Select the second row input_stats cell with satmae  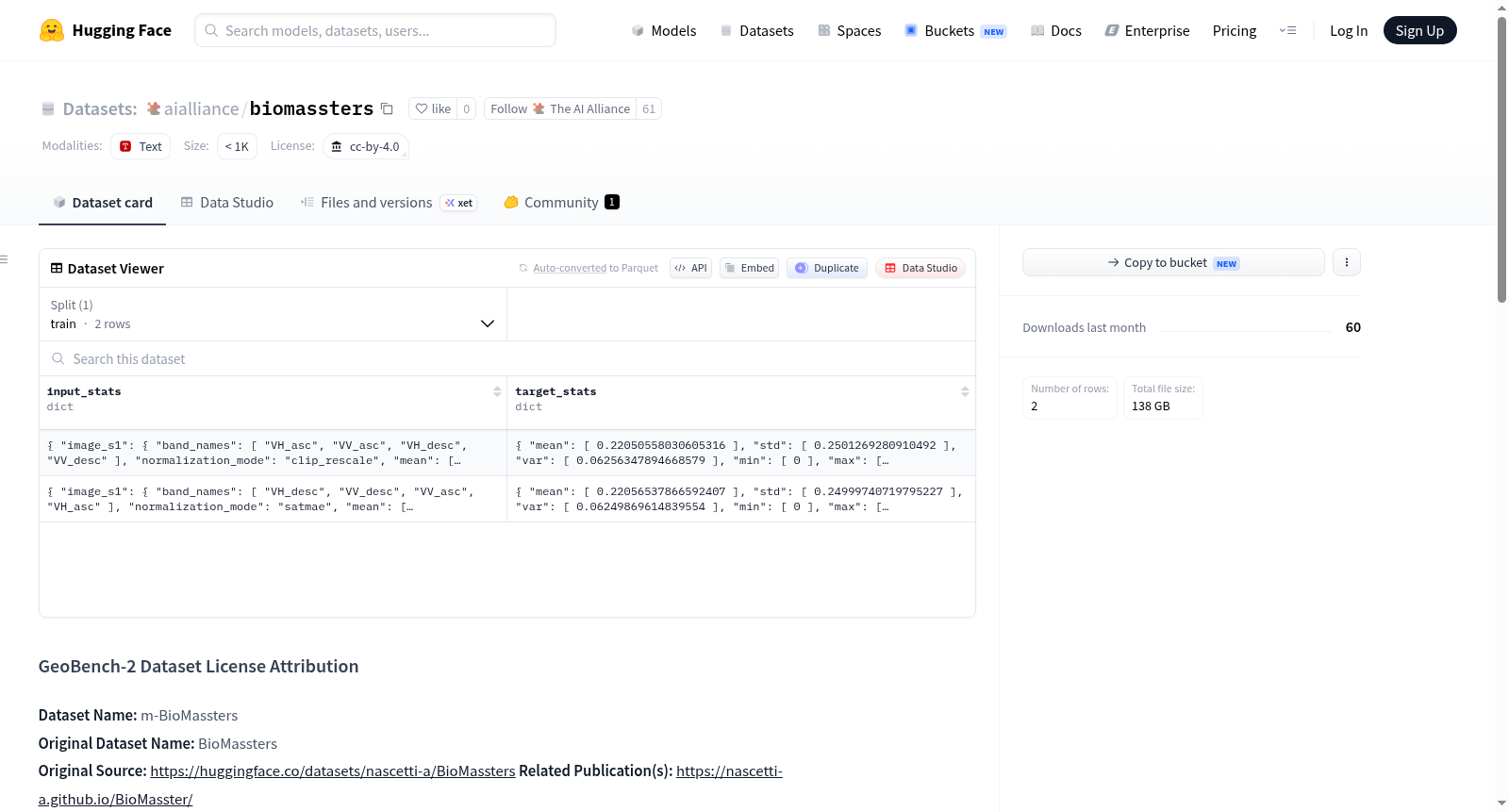273,499
